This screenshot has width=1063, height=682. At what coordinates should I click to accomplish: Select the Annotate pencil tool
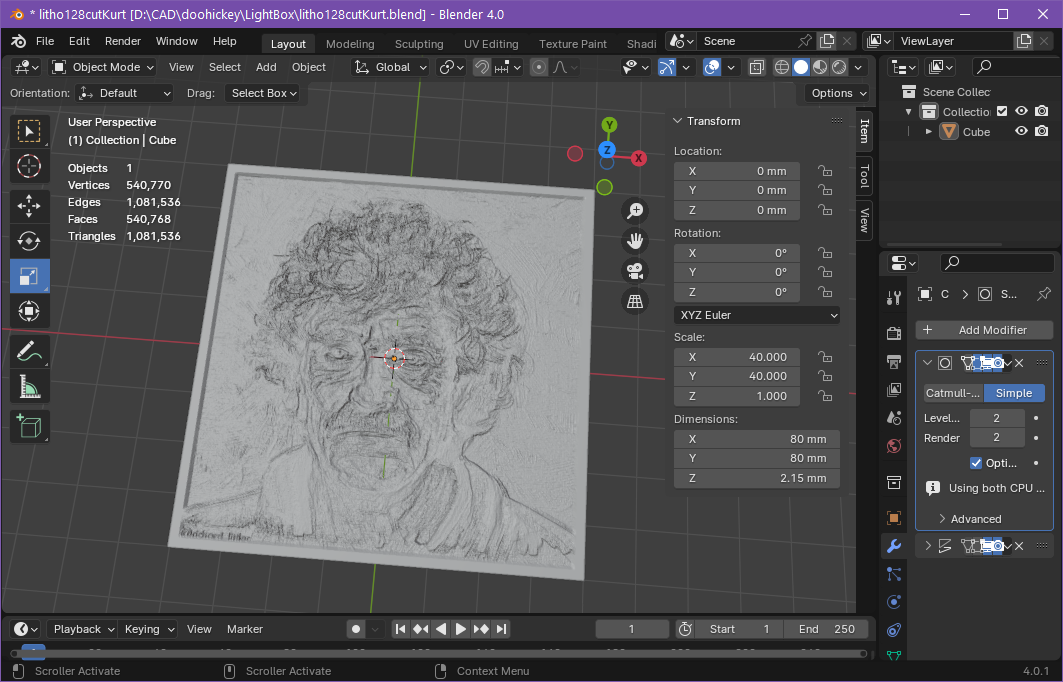coord(29,351)
